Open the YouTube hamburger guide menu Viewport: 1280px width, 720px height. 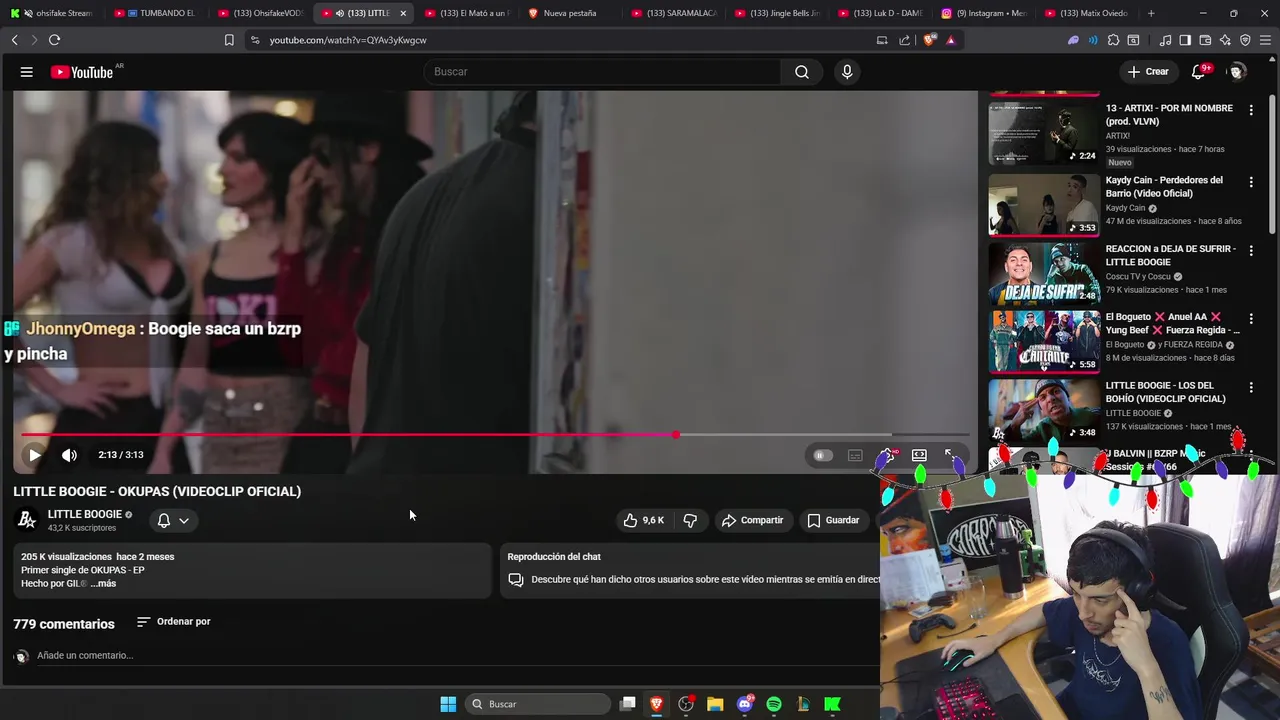pos(27,72)
